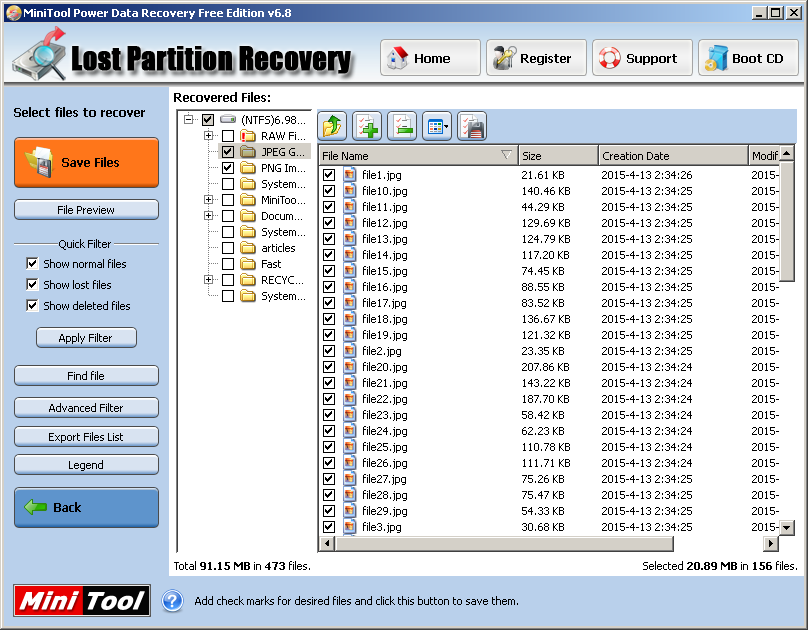
Task: Click the go up one folder toolbar icon
Action: coord(332,126)
